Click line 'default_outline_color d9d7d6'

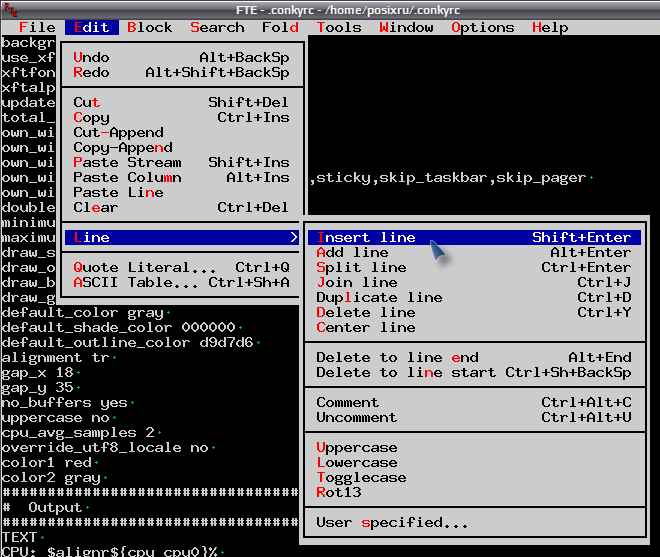(x=128, y=343)
